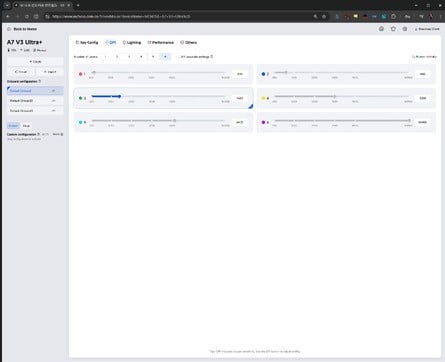Click the level 3 DPI slider handle
This screenshot has width=445, height=362.
[x=119, y=97]
